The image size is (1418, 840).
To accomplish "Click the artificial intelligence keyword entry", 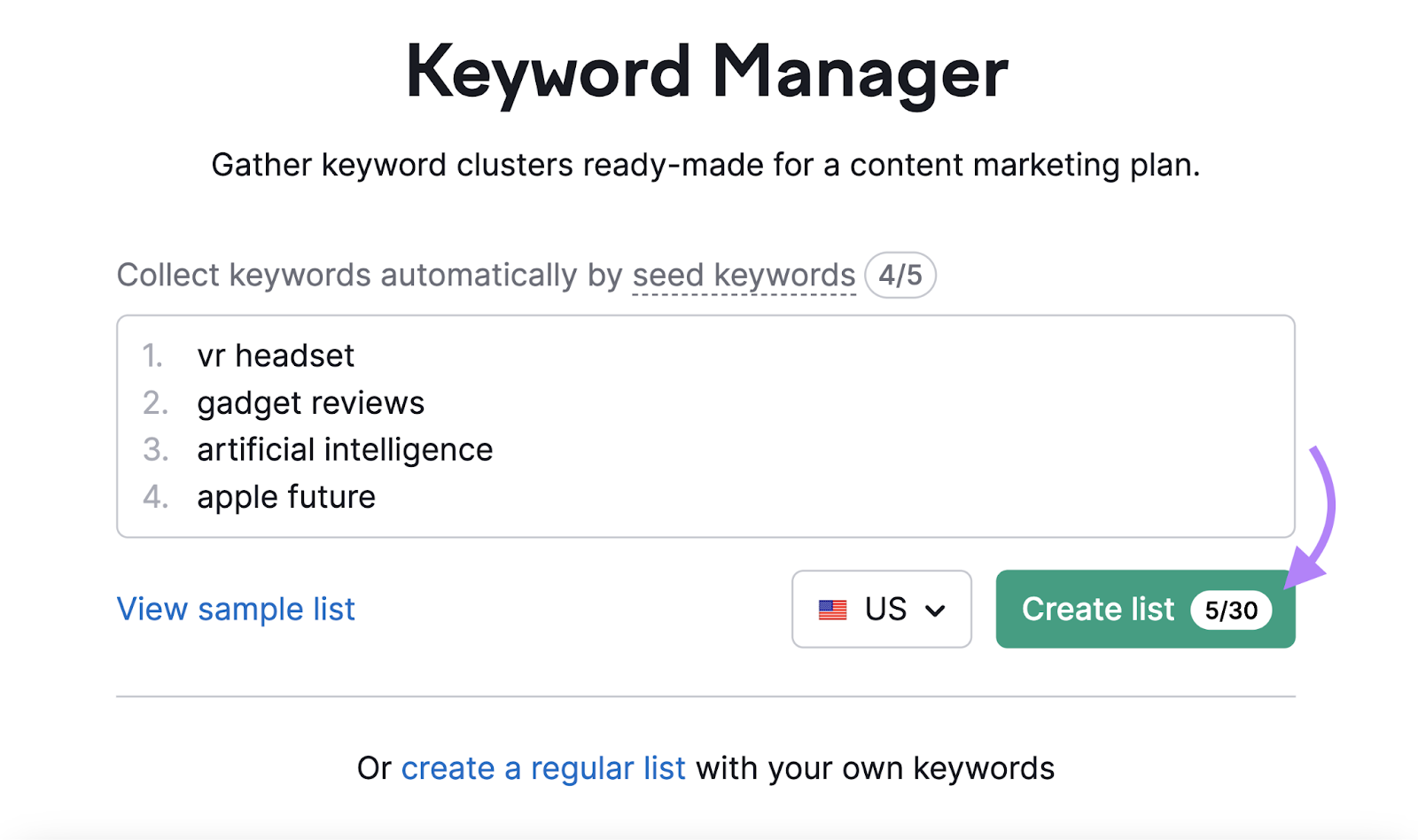I will [x=345, y=449].
